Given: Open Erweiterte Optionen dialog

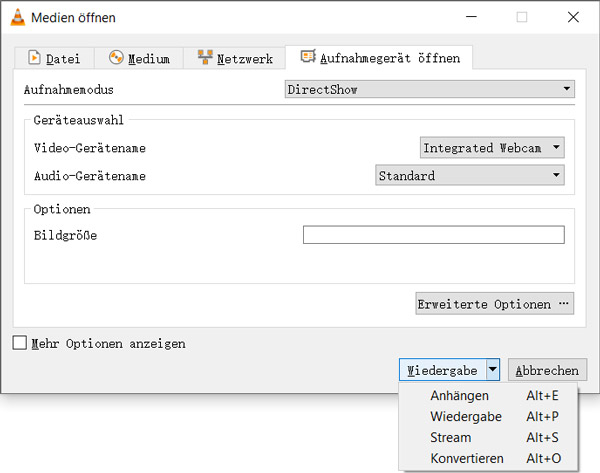Looking at the screenshot, I should tap(494, 304).
